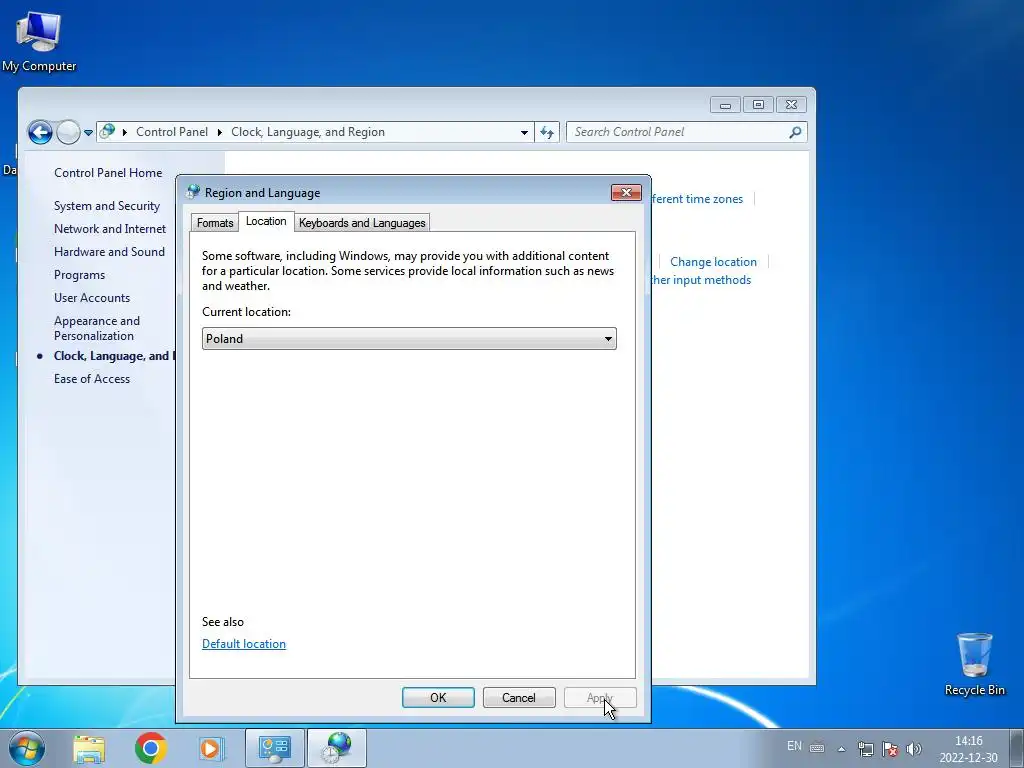Click the EN language indicator in the tray
This screenshot has width=1024, height=768.
[x=794, y=746]
